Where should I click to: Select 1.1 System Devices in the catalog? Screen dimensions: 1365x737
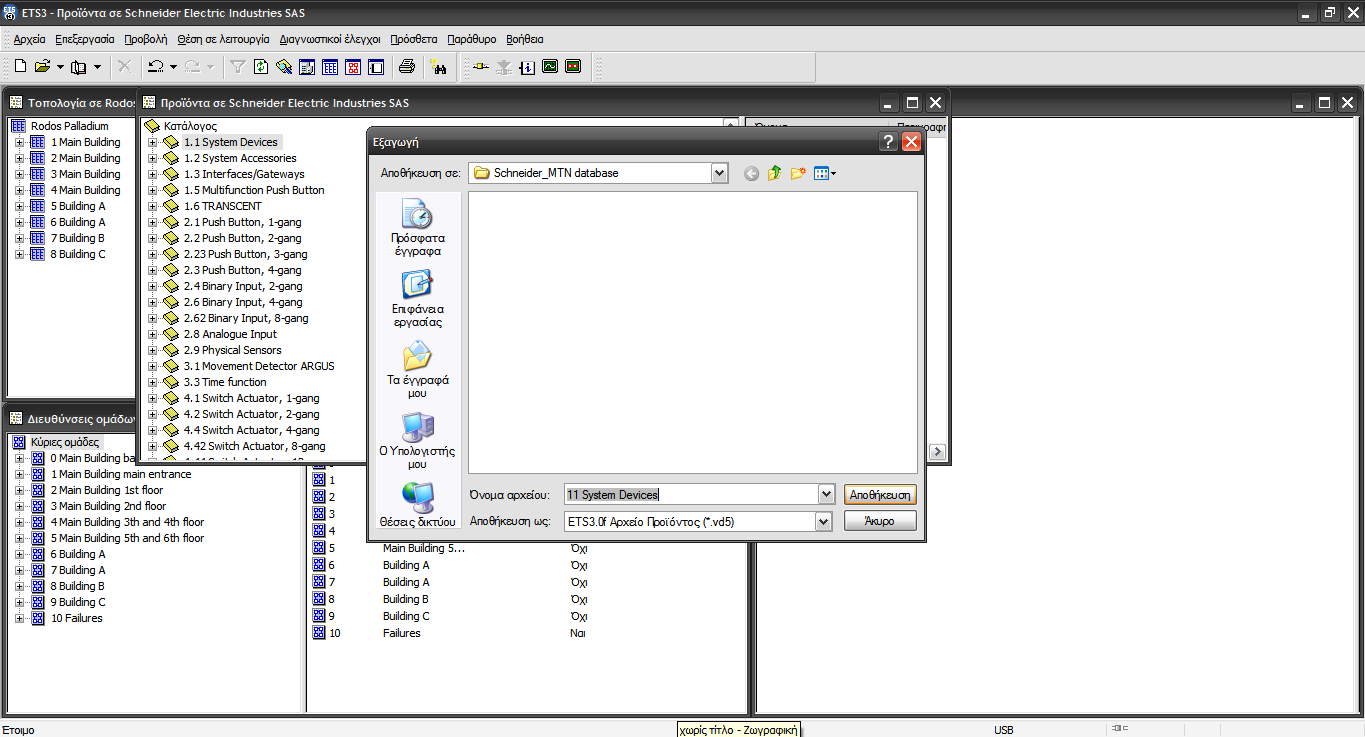(x=231, y=142)
